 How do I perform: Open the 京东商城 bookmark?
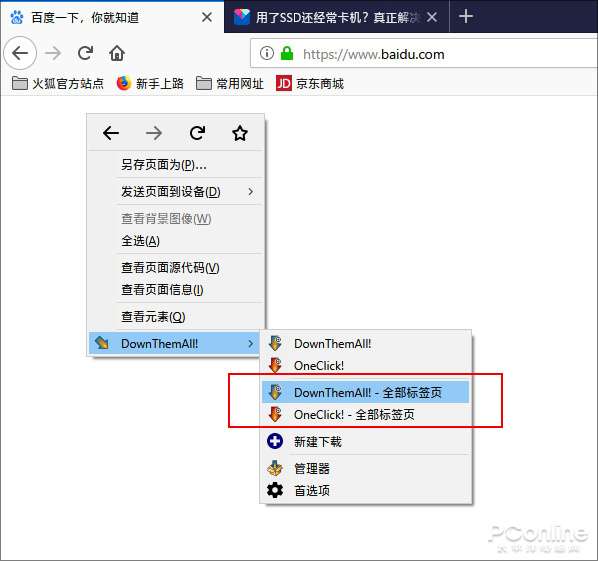(310, 83)
